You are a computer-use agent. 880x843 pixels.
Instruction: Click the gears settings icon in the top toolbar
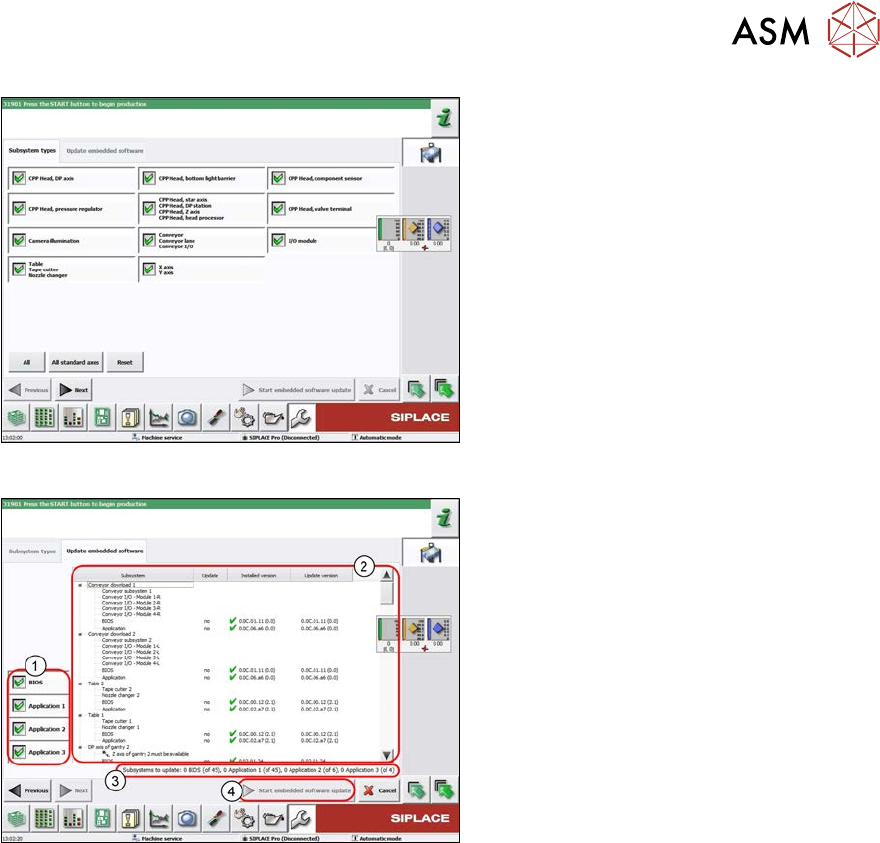(245, 418)
